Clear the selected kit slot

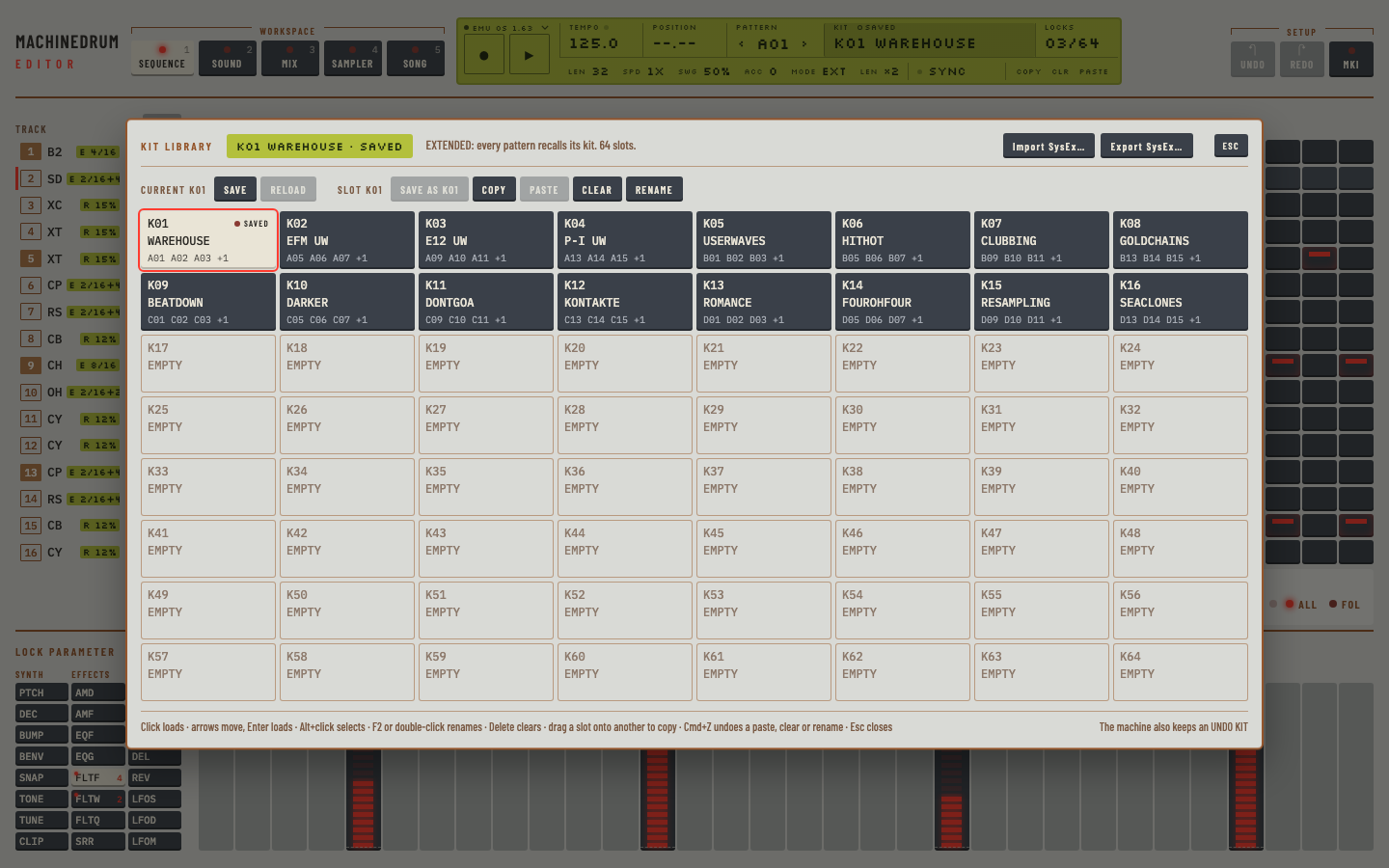597,189
